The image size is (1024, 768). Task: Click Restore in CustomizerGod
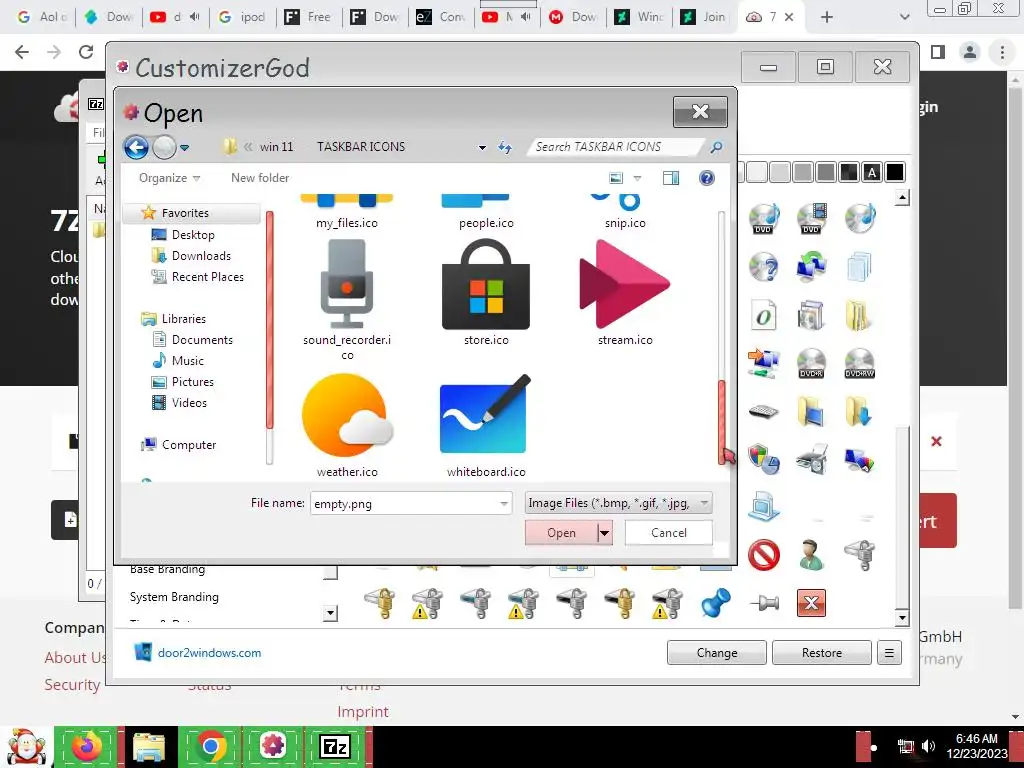(822, 652)
